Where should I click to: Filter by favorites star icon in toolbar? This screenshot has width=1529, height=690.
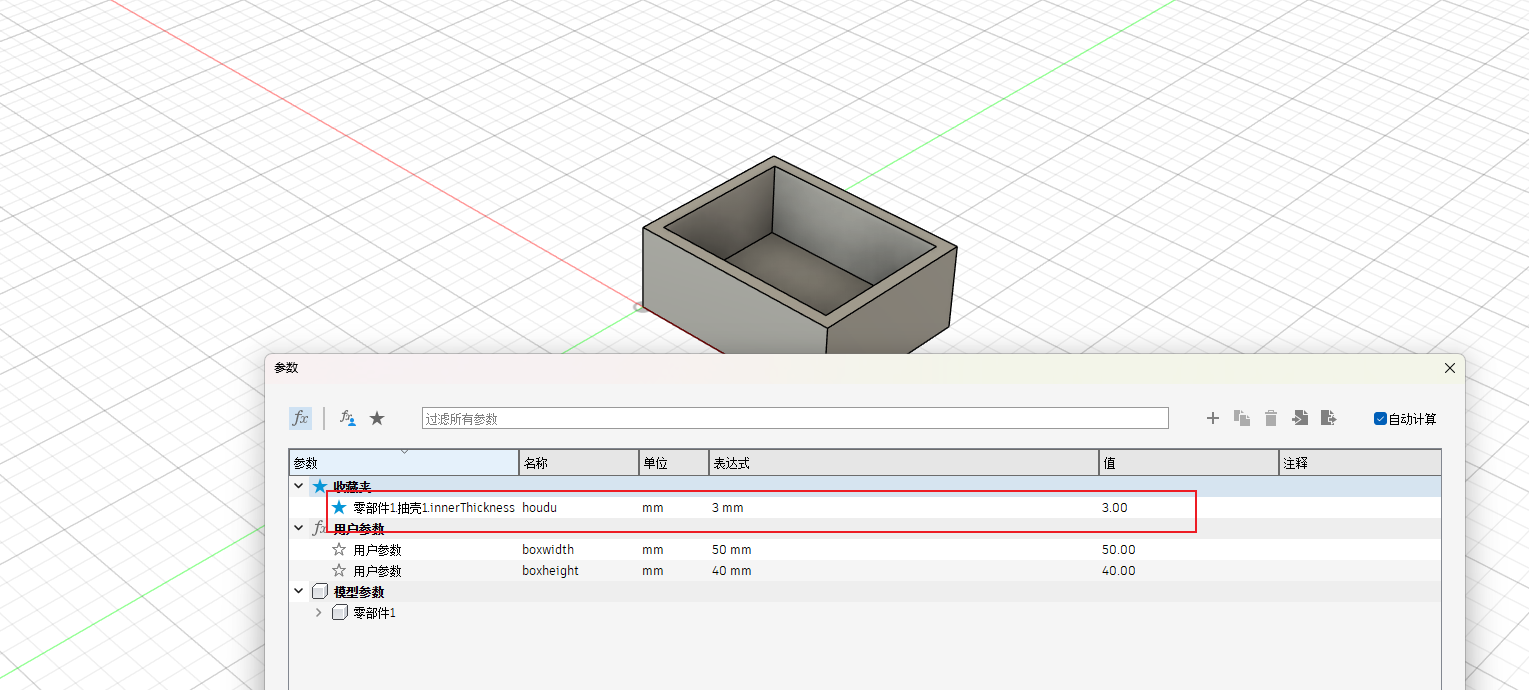pyautogui.click(x=377, y=418)
